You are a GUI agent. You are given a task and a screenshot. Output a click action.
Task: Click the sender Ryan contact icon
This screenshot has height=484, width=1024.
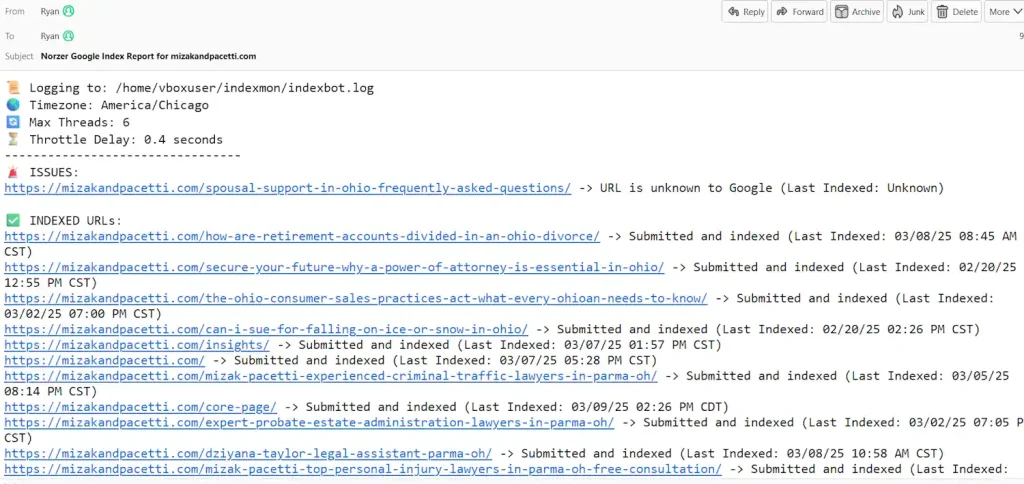pos(68,11)
